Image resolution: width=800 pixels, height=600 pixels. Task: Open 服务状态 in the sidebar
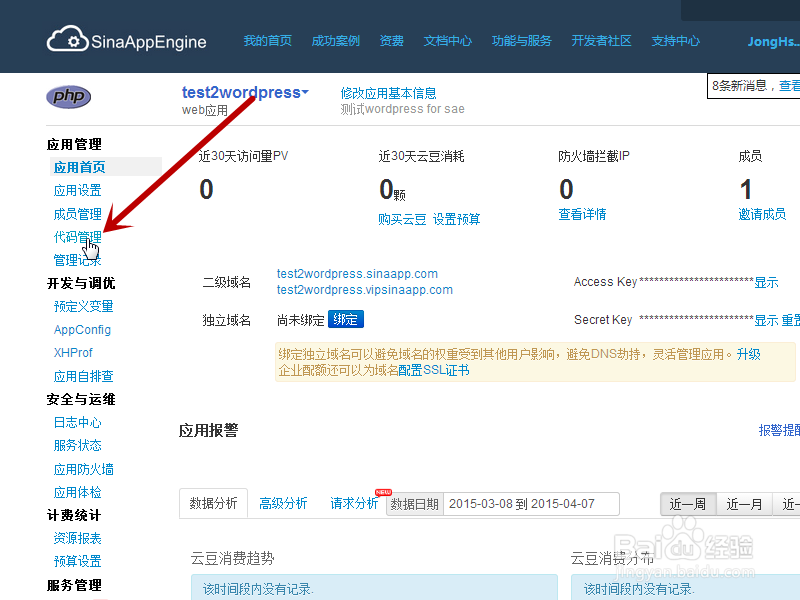(x=78, y=445)
